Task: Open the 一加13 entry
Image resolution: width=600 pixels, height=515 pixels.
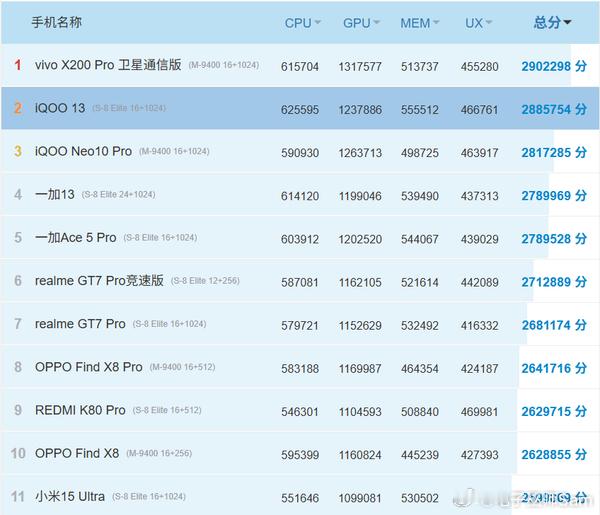Action: tap(55, 194)
